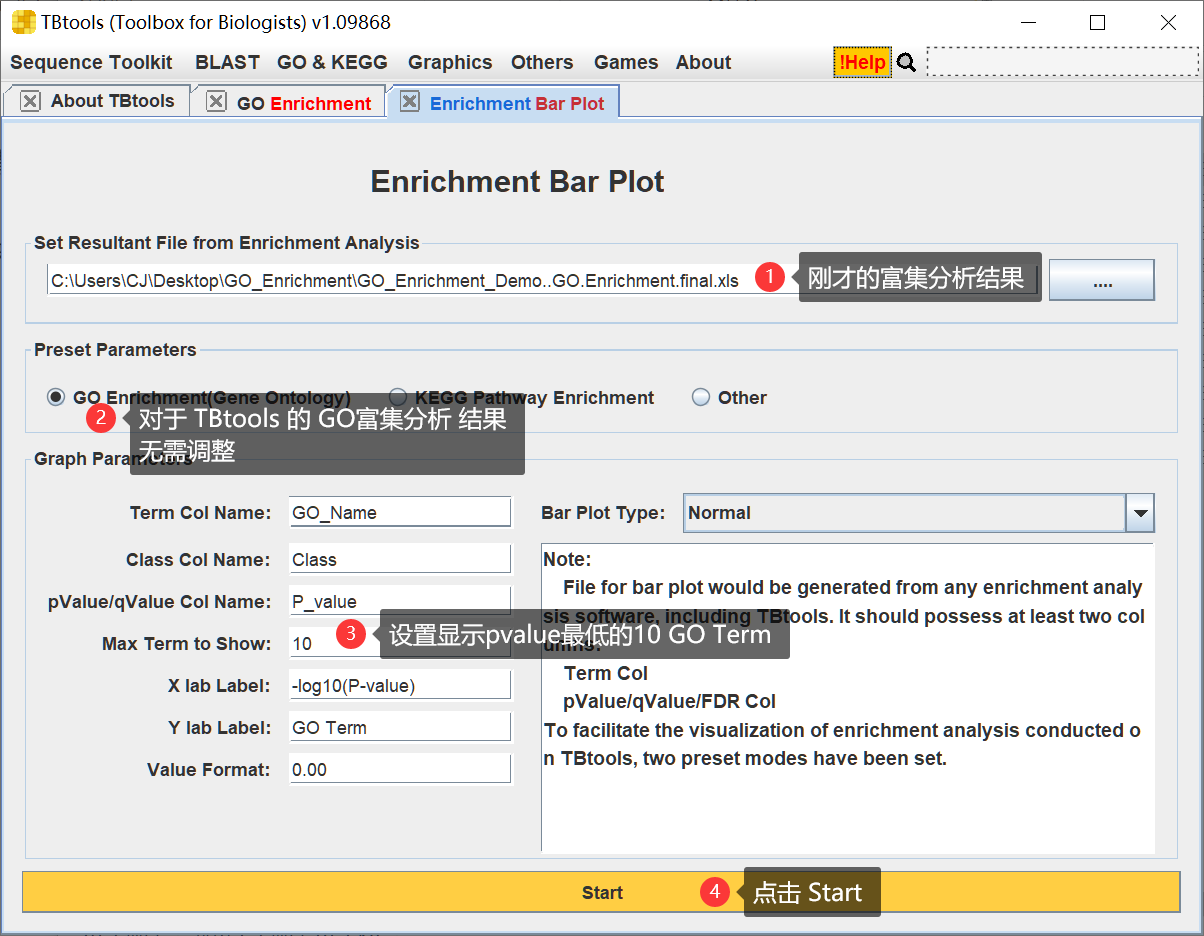
Task: Click the Bar Plot Type: label
Action: (603, 513)
